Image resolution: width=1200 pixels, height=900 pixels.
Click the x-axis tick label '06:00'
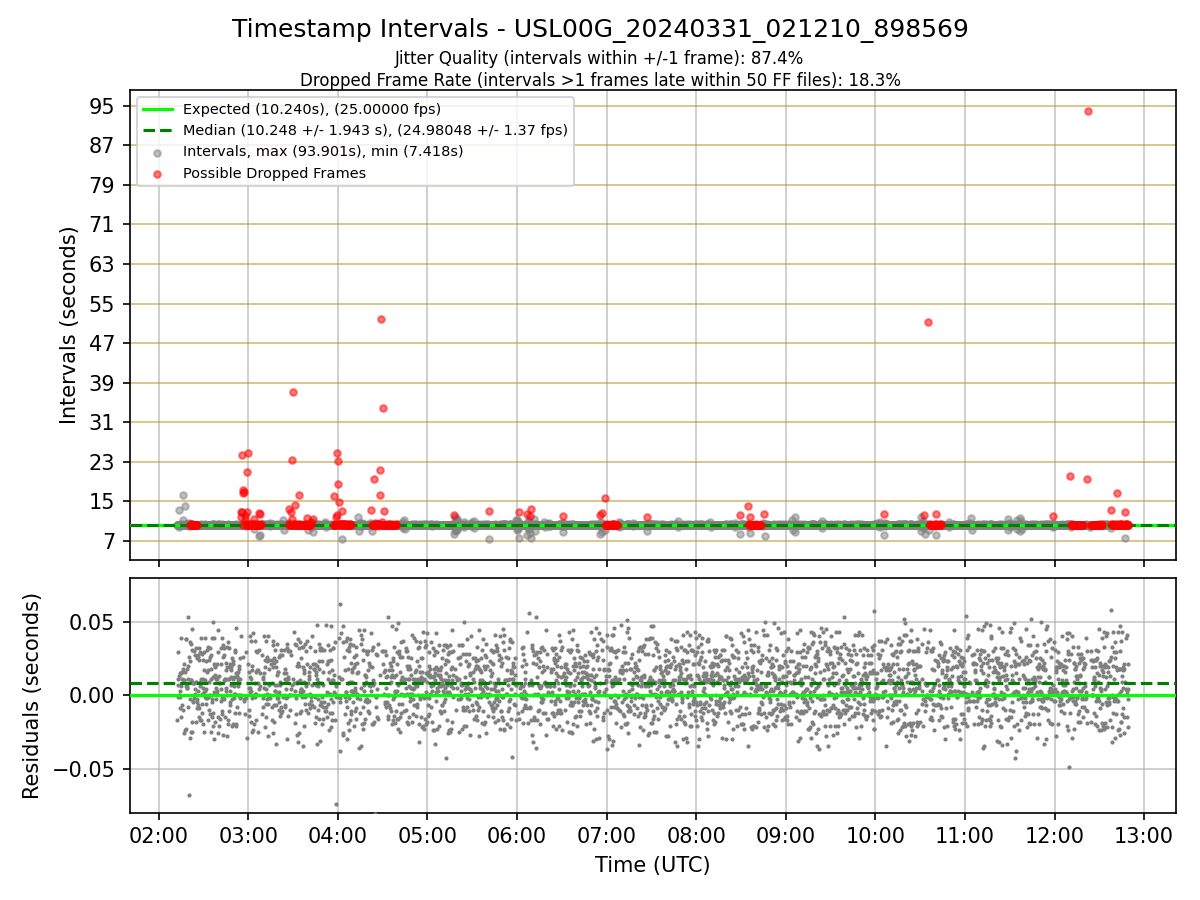click(x=517, y=837)
